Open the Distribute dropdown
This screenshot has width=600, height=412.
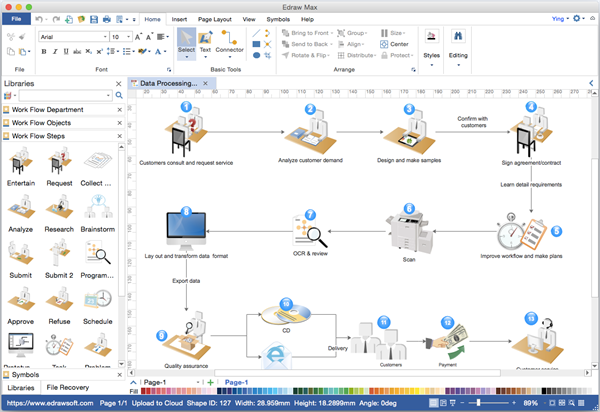pyautogui.click(x=357, y=55)
